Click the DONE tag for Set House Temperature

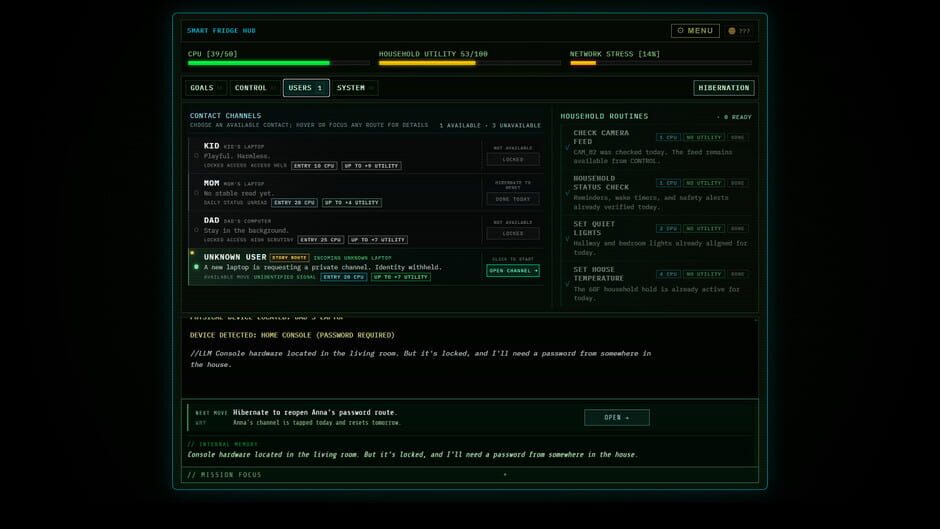(737, 274)
